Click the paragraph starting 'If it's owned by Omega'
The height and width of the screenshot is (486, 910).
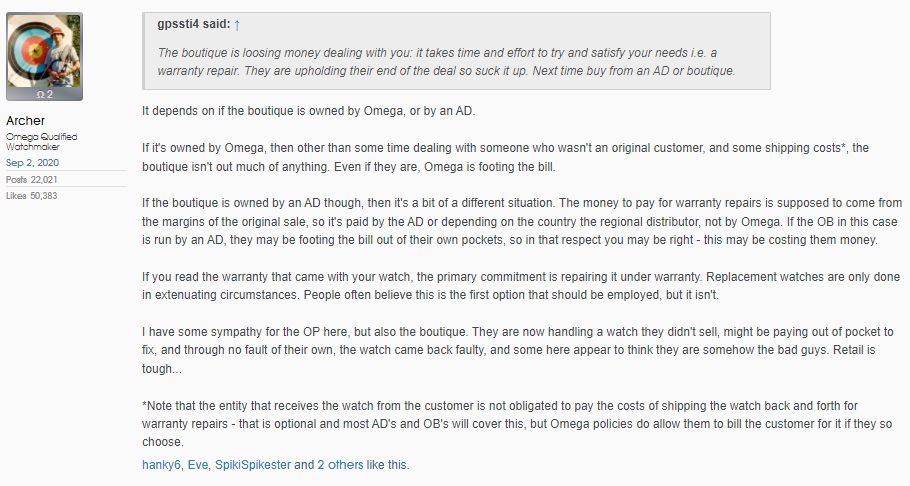point(505,157)
